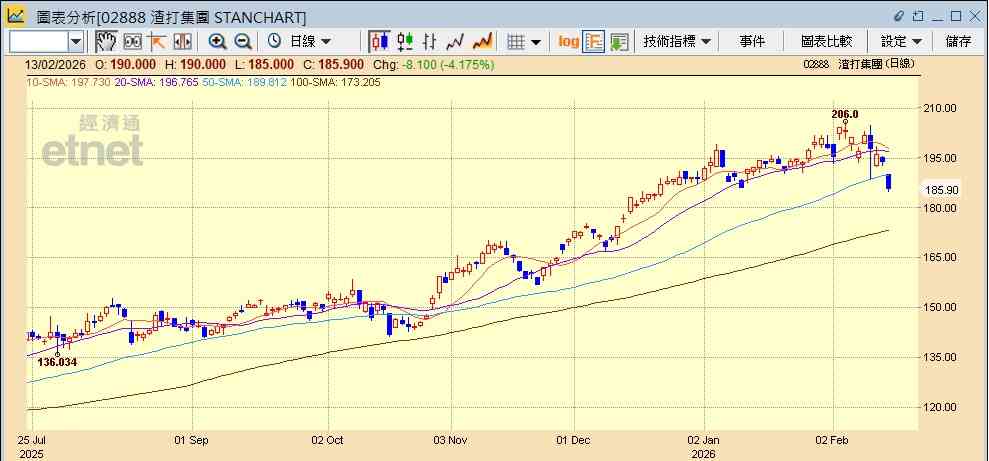Switch to line chart type
The image size is (989, 461).
[x=455, y=42]
